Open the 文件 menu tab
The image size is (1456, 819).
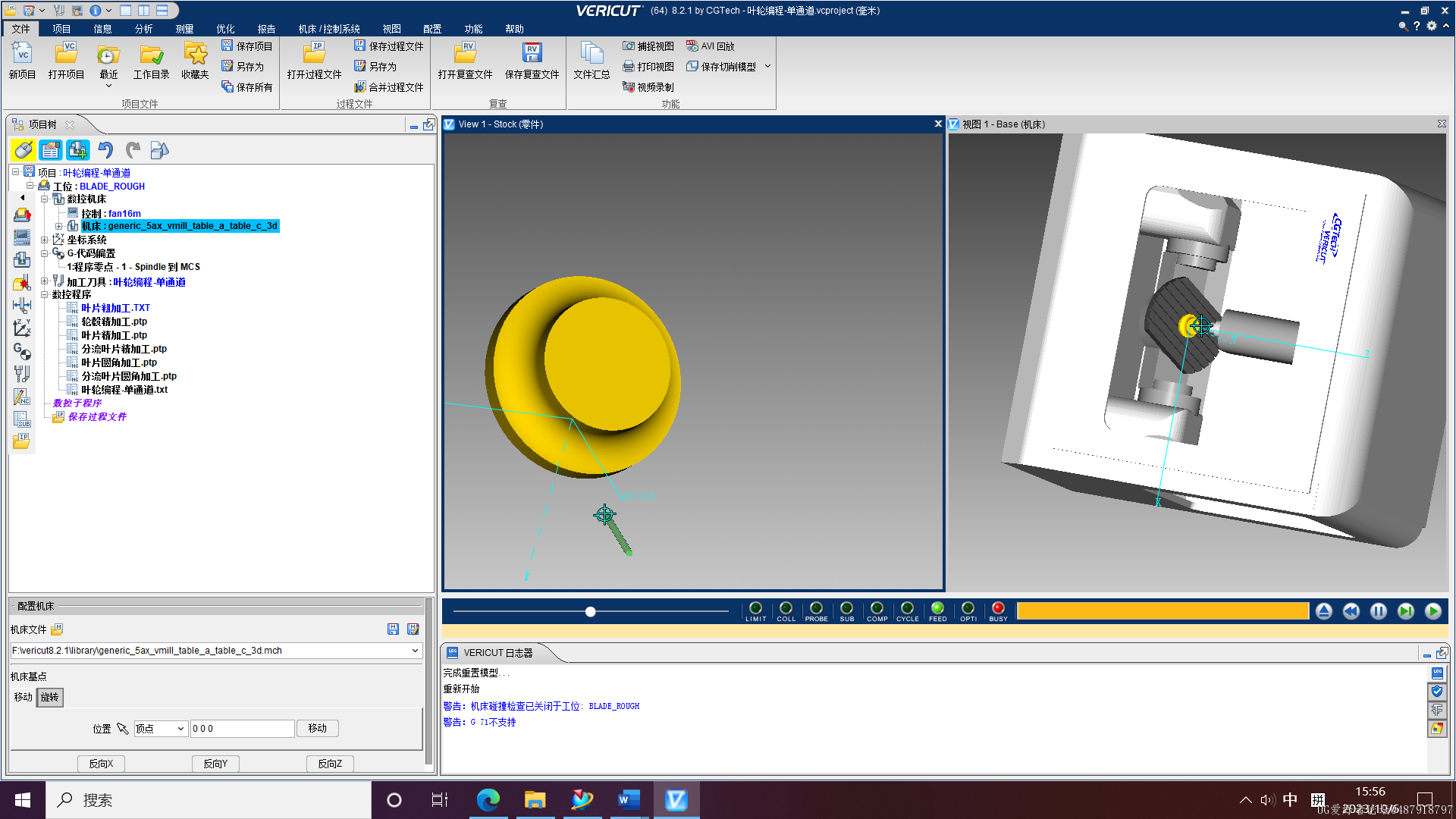coord(20,29)
